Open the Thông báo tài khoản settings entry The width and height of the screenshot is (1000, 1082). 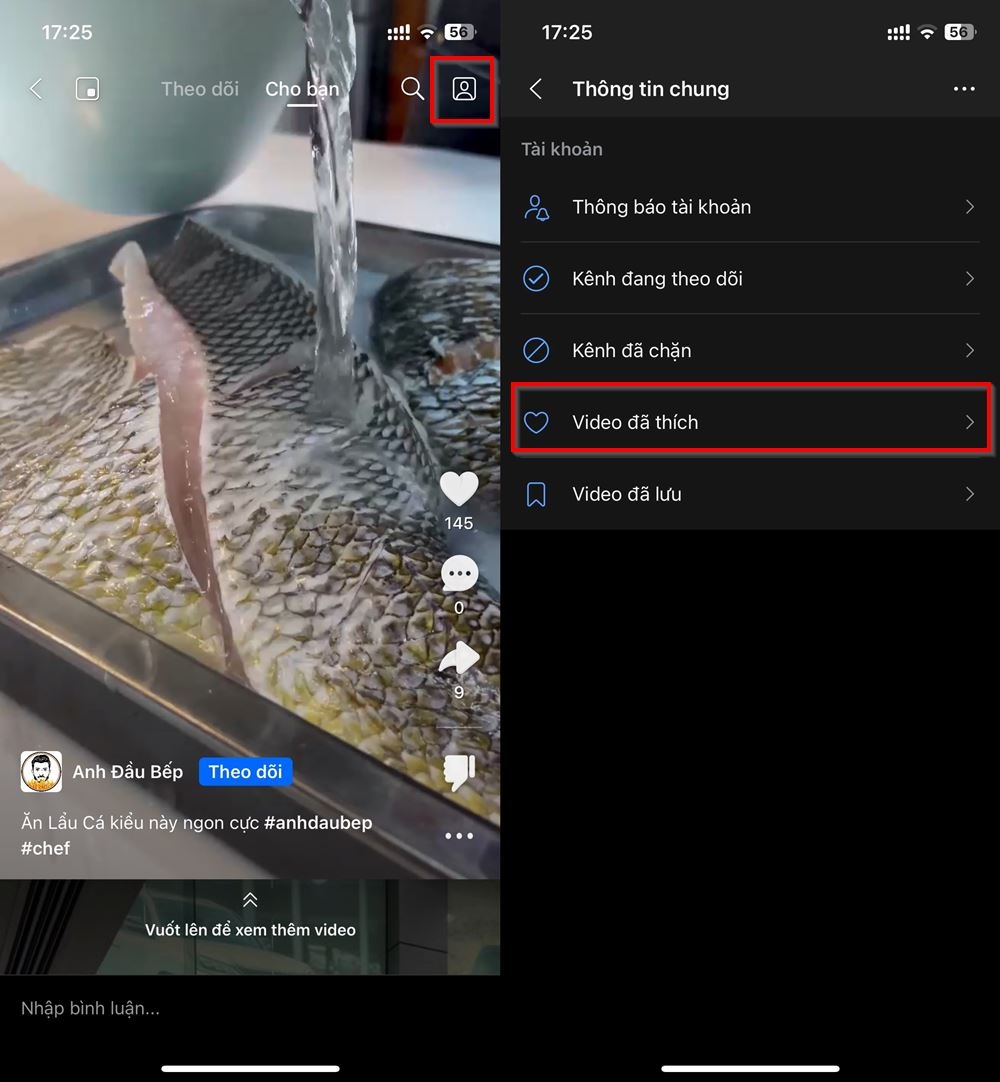pos(661,207)
